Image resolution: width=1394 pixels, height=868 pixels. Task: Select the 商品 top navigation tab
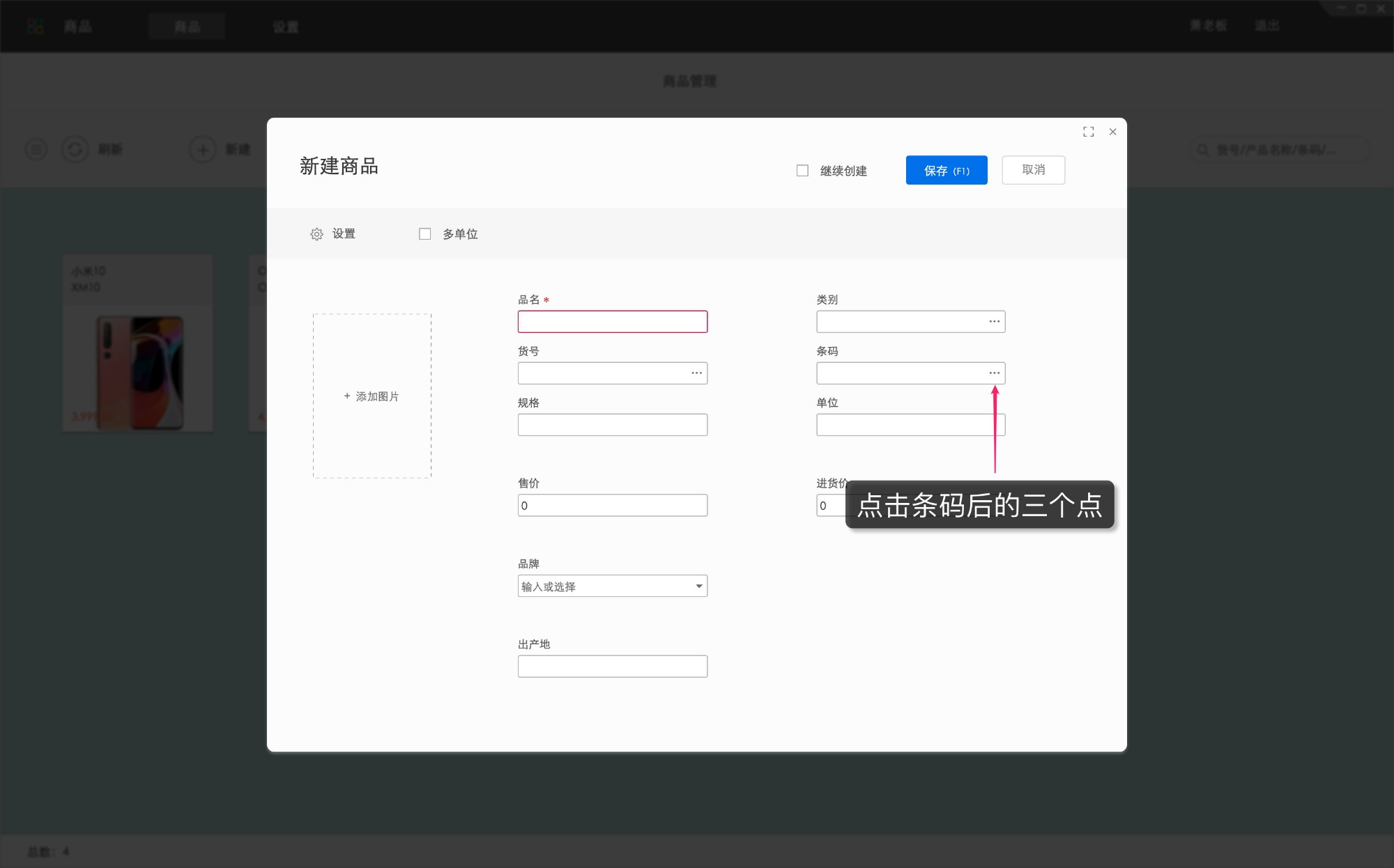(x=187, y=26)
